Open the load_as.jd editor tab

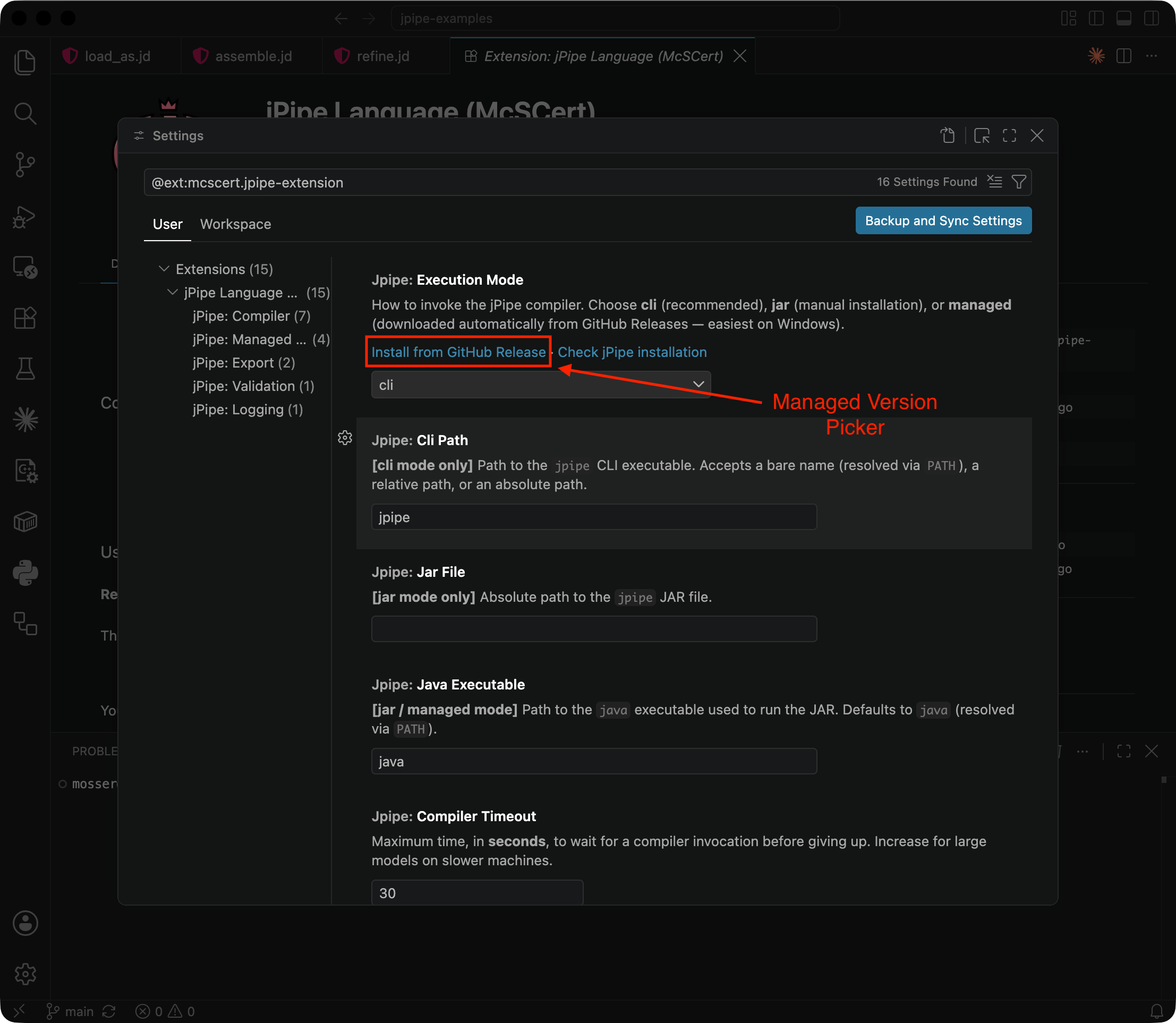tap(115, 56)
